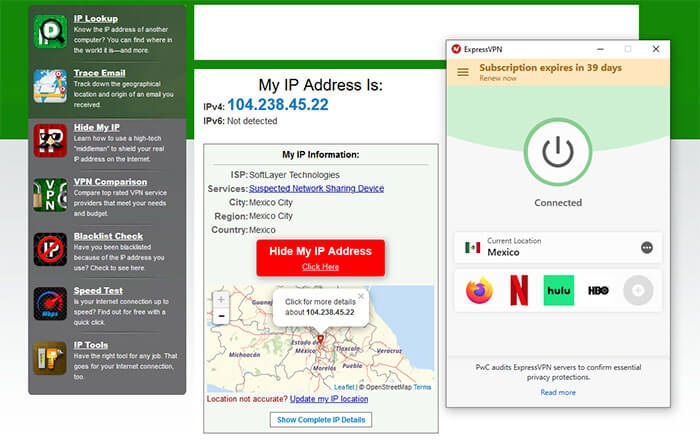Toggle the ExpressVPN power connect button
Image resolution: width=700 pixels, height=442 pixels.
558,152
